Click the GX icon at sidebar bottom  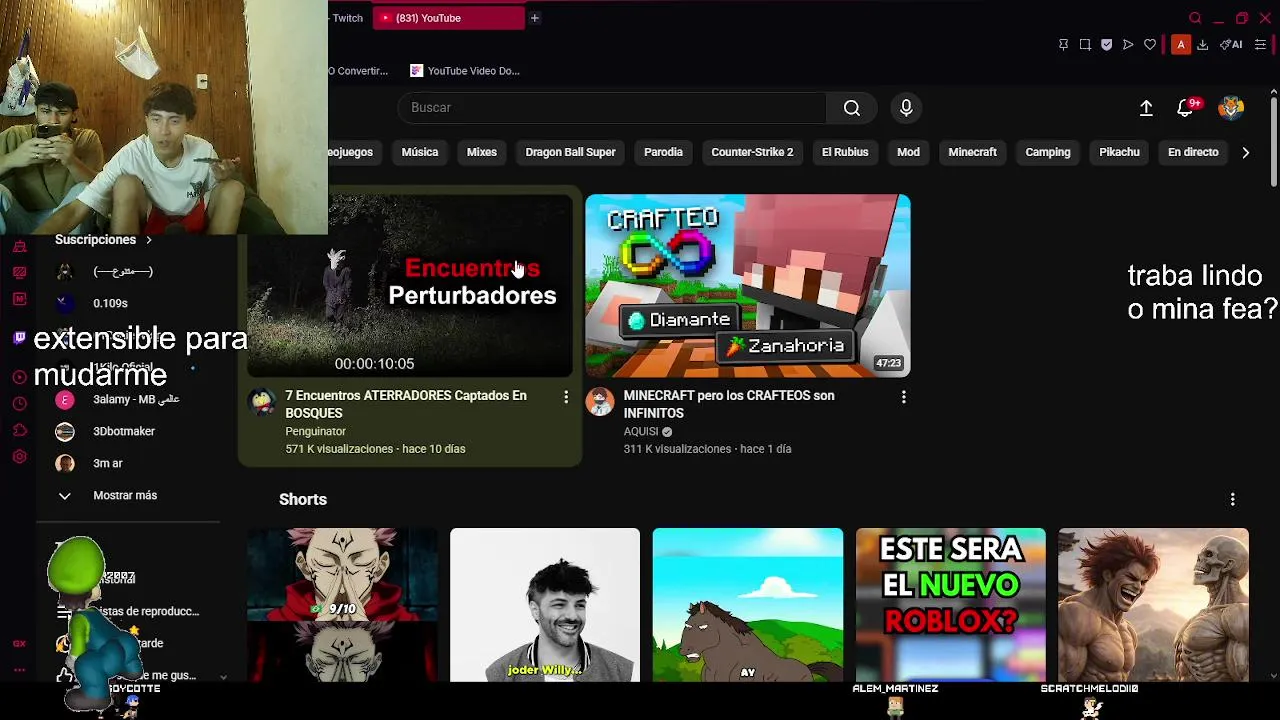(19, 643)
